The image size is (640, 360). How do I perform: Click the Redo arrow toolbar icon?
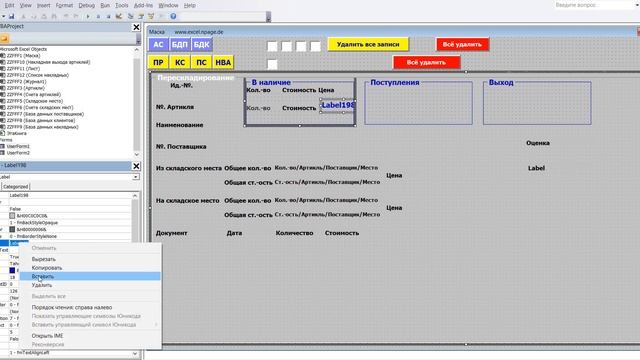coord(76,16)
